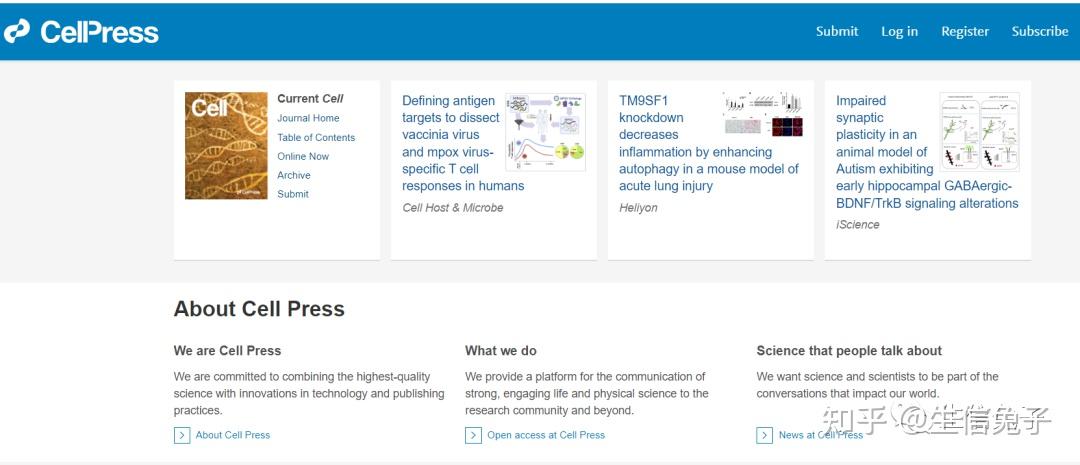The height and width of the screenshot is (465, 1080).
Task: Open the TM9SF1 article figure thumbnail
Action: 763,114
